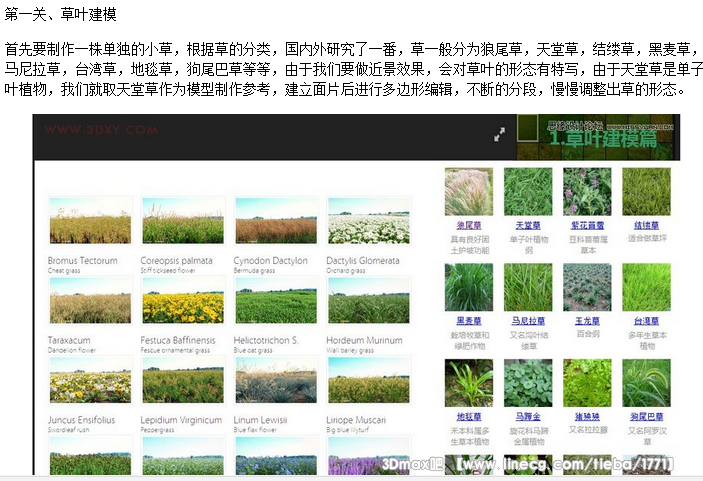Pick the Helictotrichon S. green field thumbnail

276,300
